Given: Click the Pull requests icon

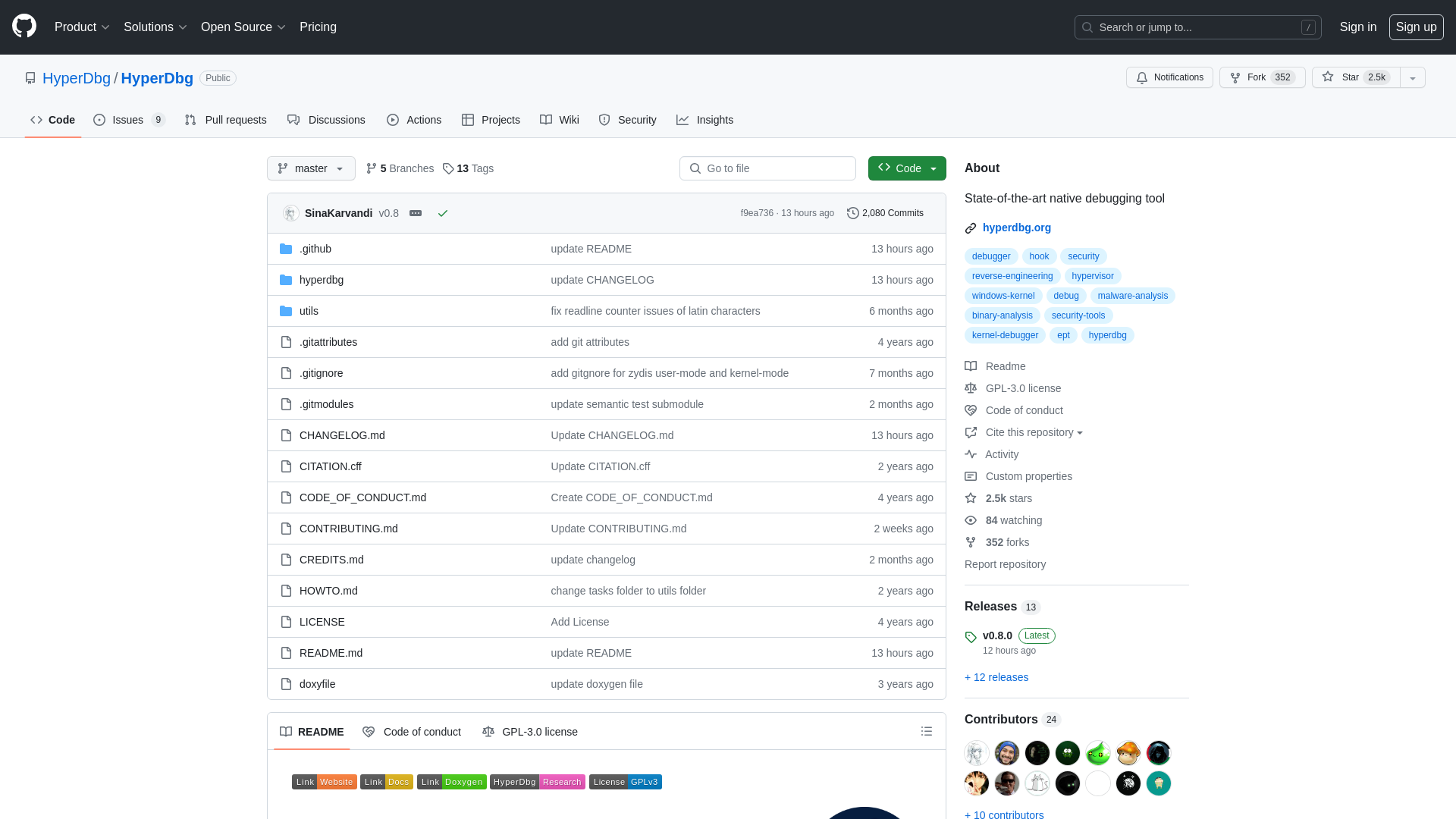Looking at the screenshot, I should pyautogui.click(x=191, y=120).
